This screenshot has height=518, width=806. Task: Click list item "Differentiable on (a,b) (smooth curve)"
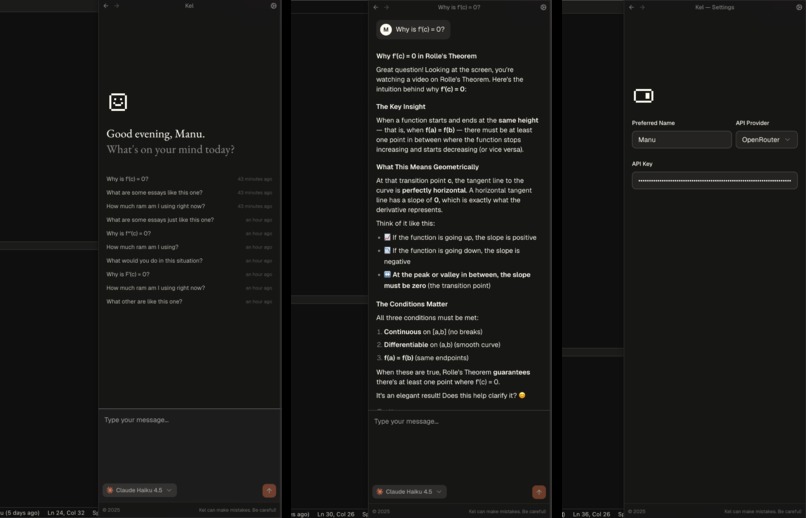pos(442,345)
